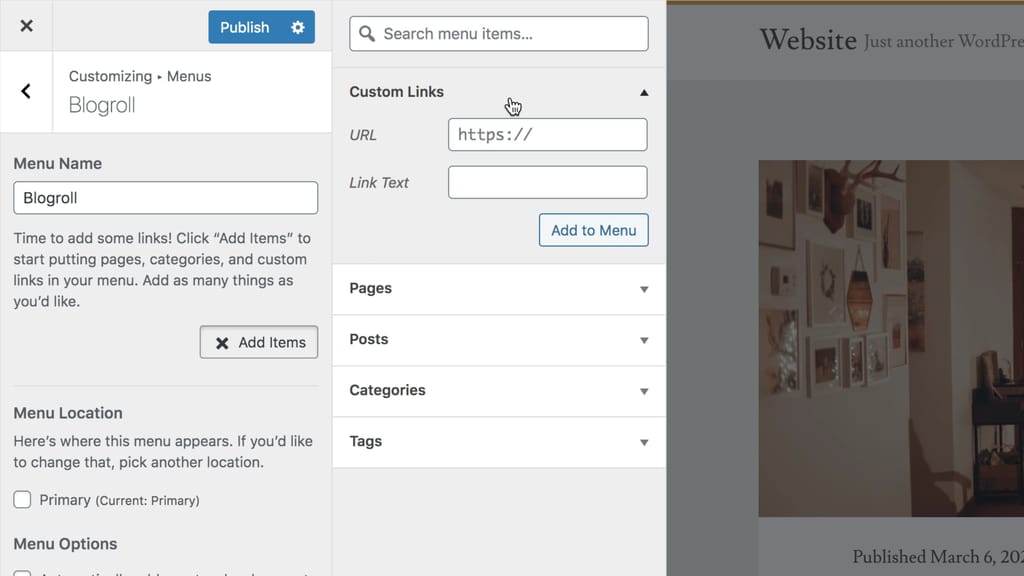The image size is (1024, 576).
Task: Click the featured gallery wall image
Action: click(x=891, y=338)
